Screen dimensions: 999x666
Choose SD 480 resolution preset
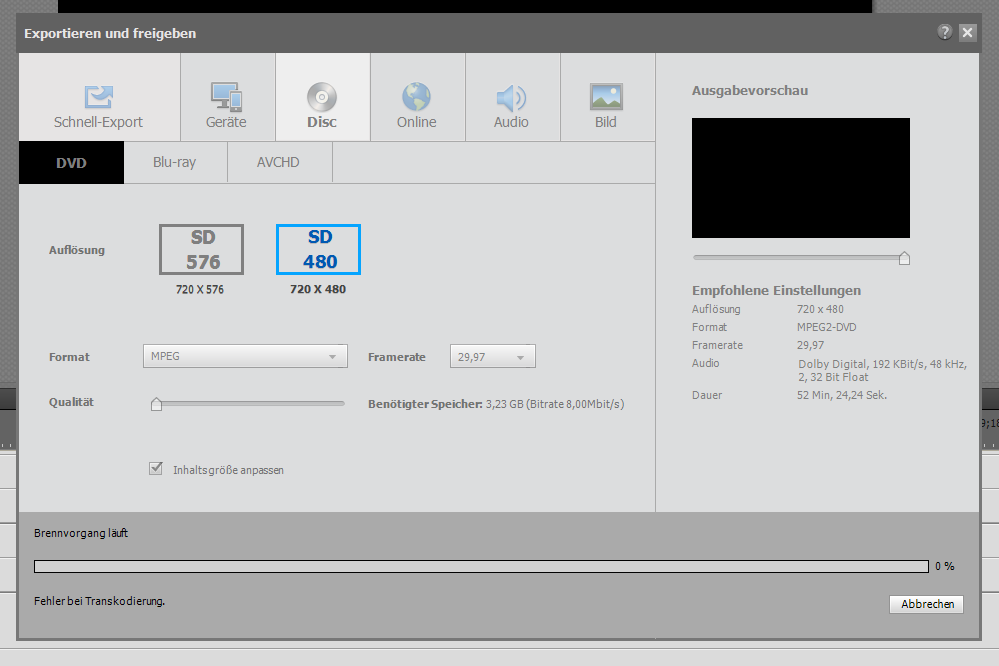[319, 249]
